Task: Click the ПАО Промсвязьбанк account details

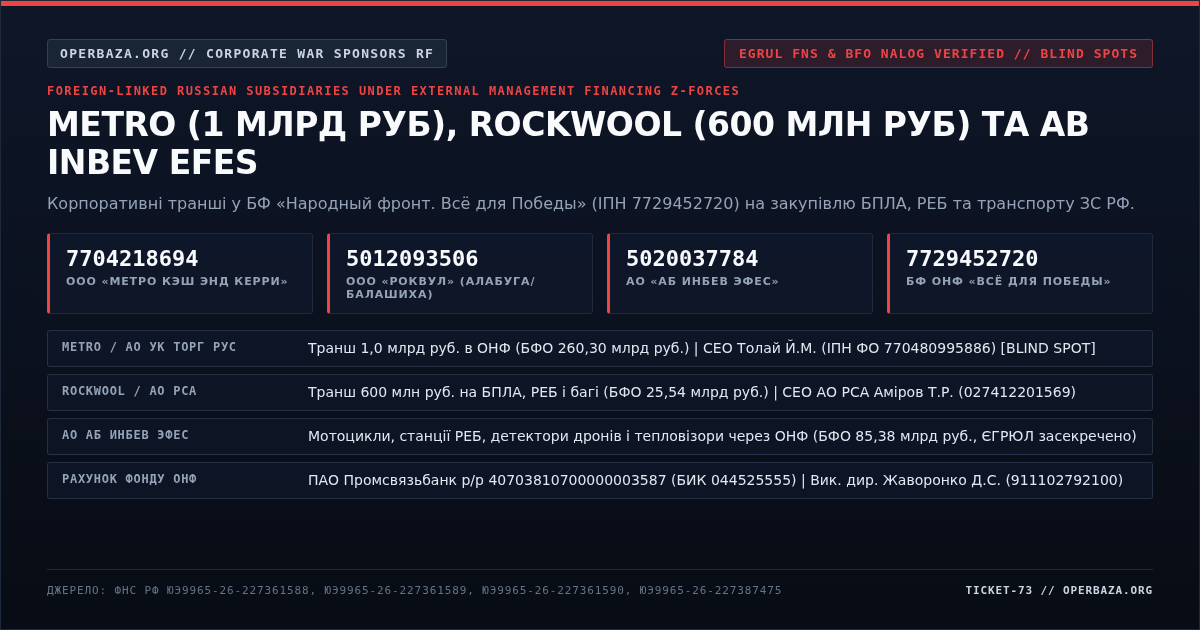Action: tap(715, 480)
